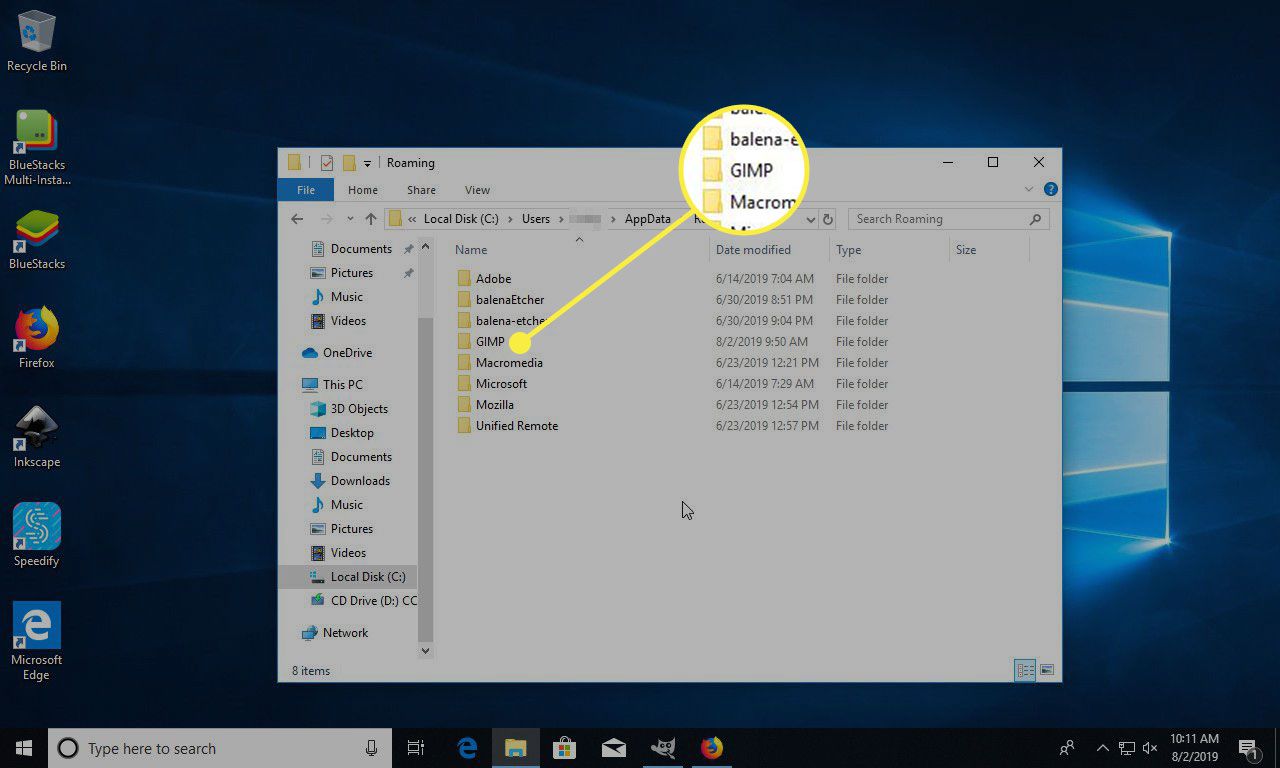The image size is (1280, 768).
Task: Launch Speedify desktop shortcut
Action: [x=37, y=535]
